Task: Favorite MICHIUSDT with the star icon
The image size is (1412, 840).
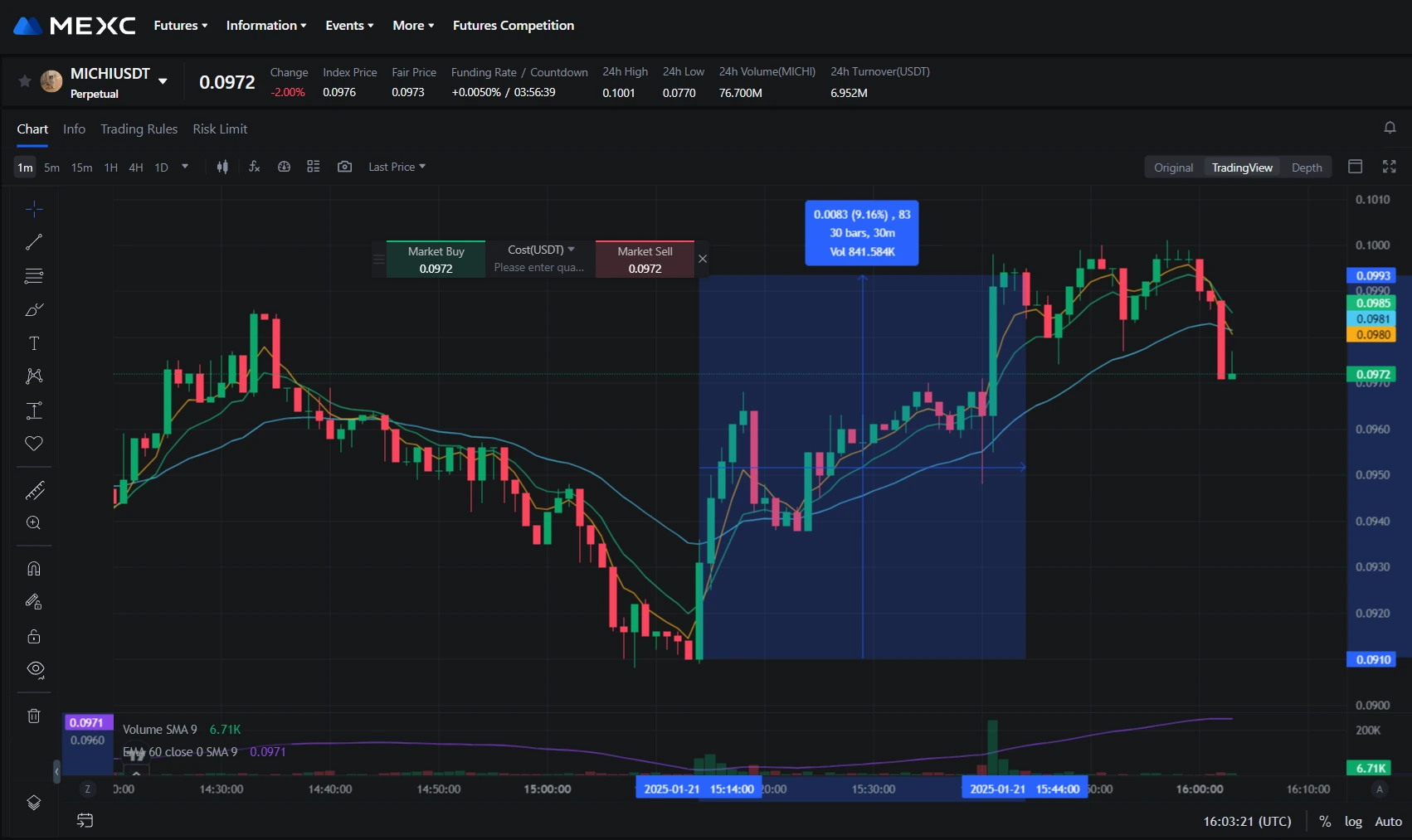Action: (x=25, y=81)
